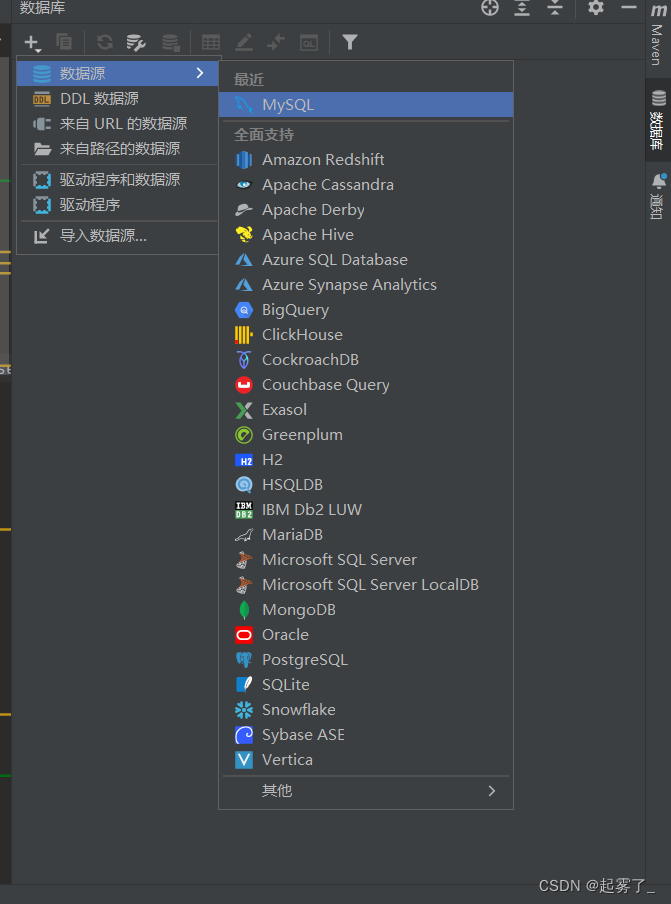671x904 pixels.
Task: Select Microsoft SQL Server LocalDB entry
Action: click(x=366, y=585)
